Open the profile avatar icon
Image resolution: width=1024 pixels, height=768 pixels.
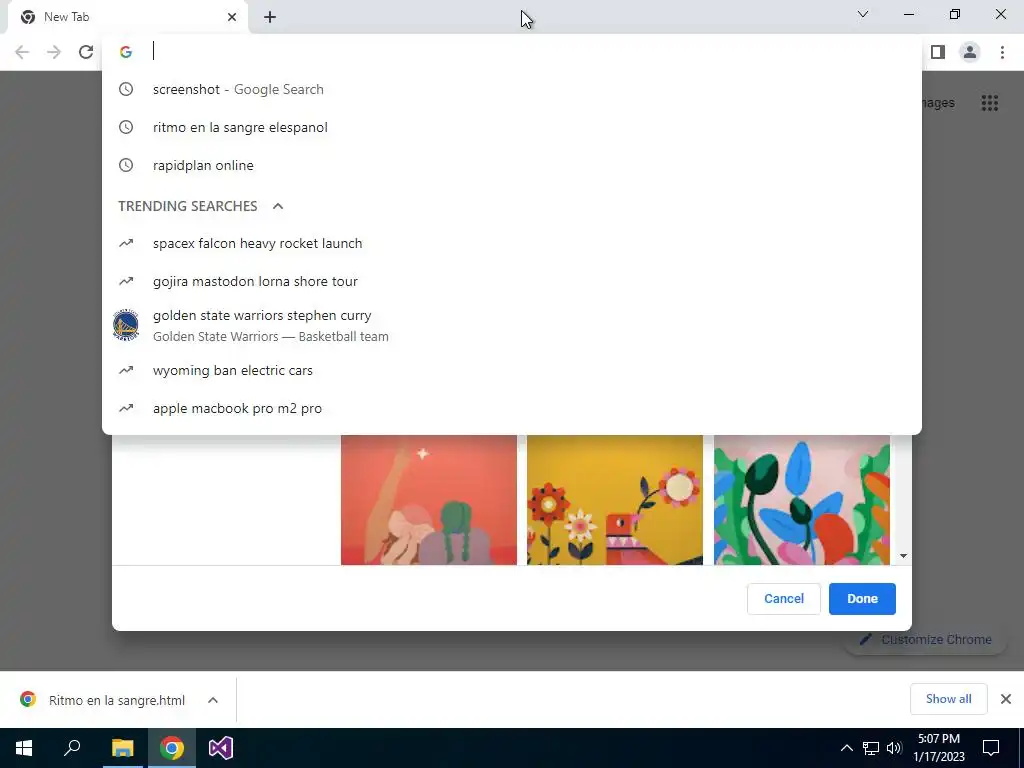click(970, 52)
